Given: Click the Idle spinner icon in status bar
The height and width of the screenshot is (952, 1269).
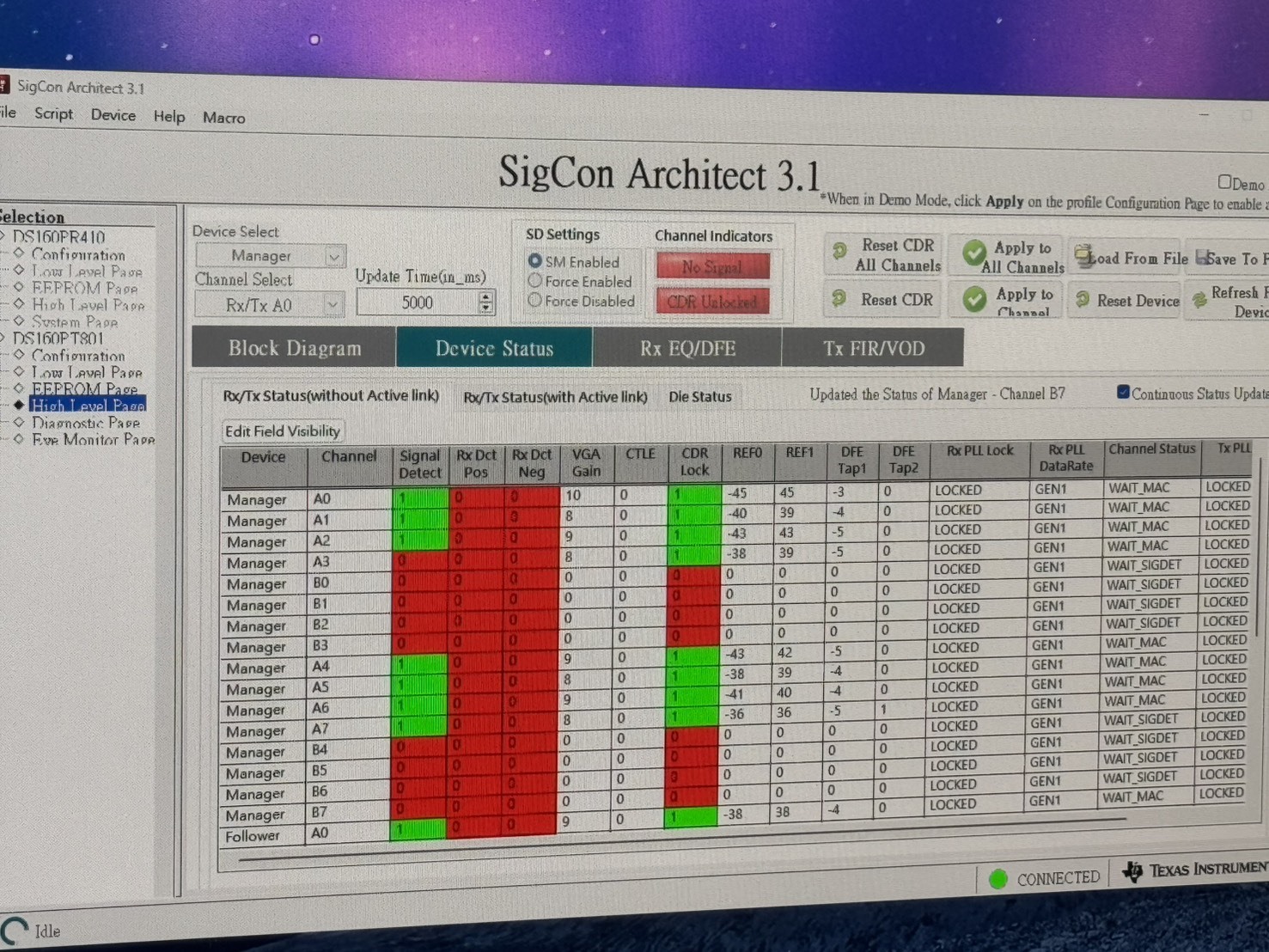Looking at the screenshot, I should click(x=14, y=931).
